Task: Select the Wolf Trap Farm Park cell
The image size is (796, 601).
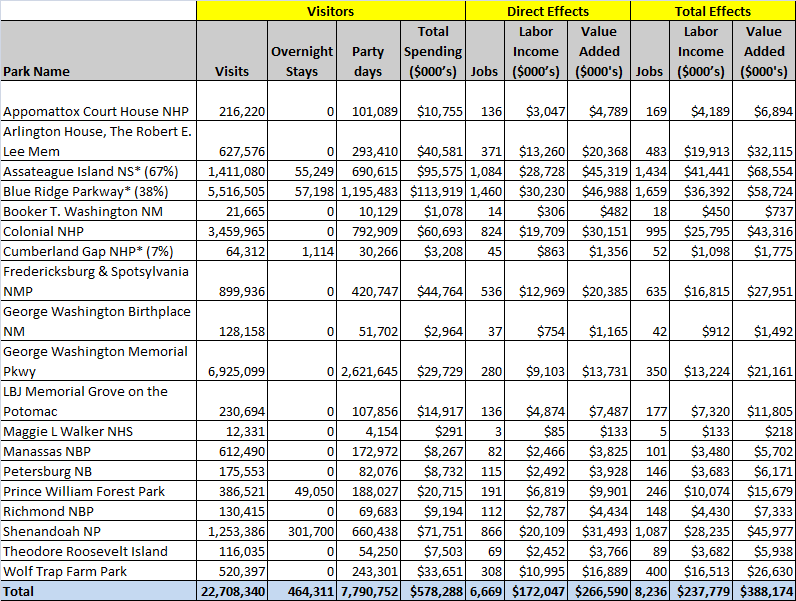Action: (98, 571)
